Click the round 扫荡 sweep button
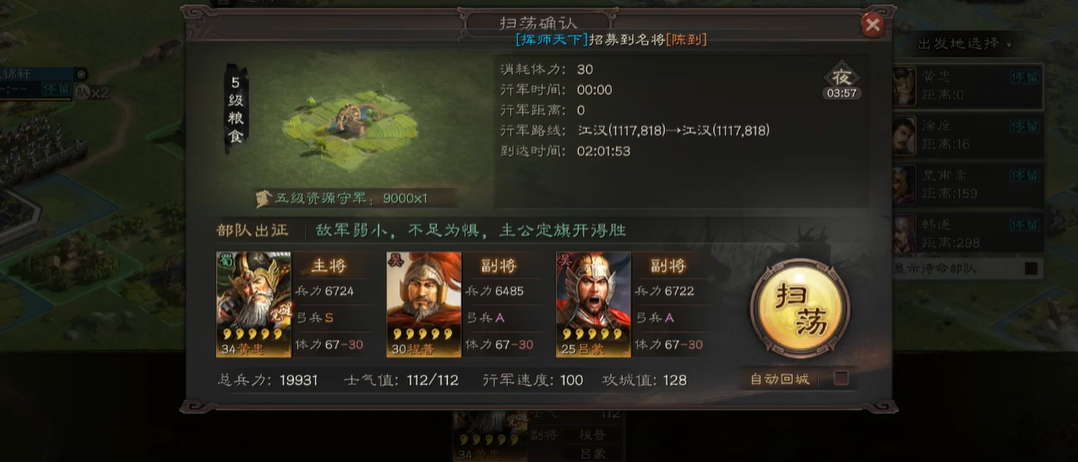The width and height of the screenshot is (1078, 462). pos(800,308)
